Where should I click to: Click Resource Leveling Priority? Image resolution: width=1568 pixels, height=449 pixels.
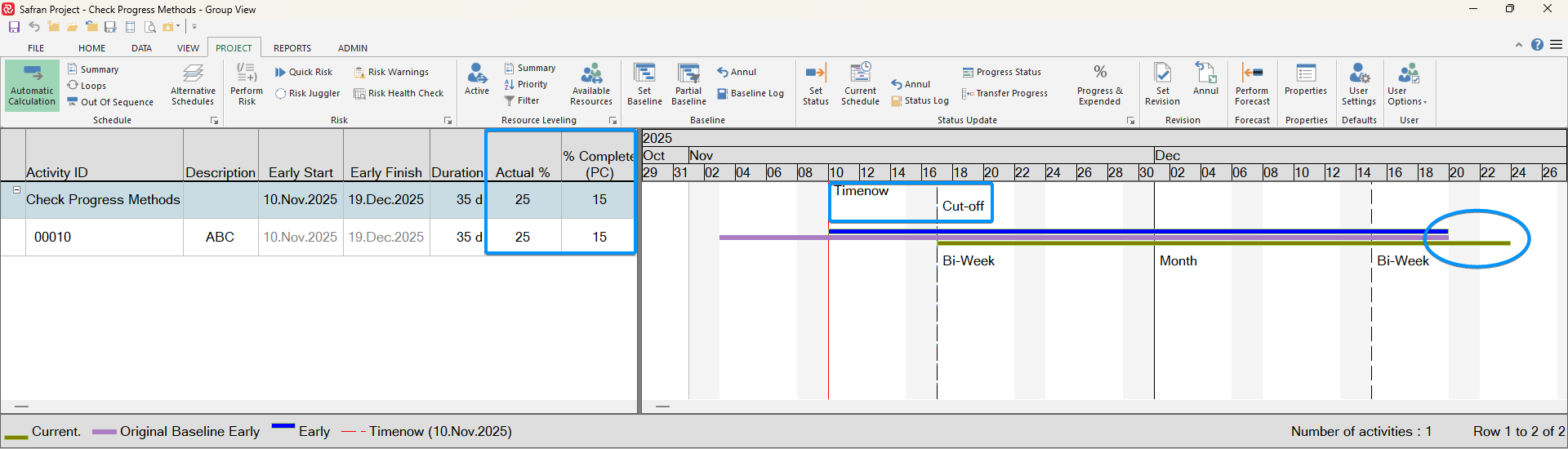coord(525,84)
